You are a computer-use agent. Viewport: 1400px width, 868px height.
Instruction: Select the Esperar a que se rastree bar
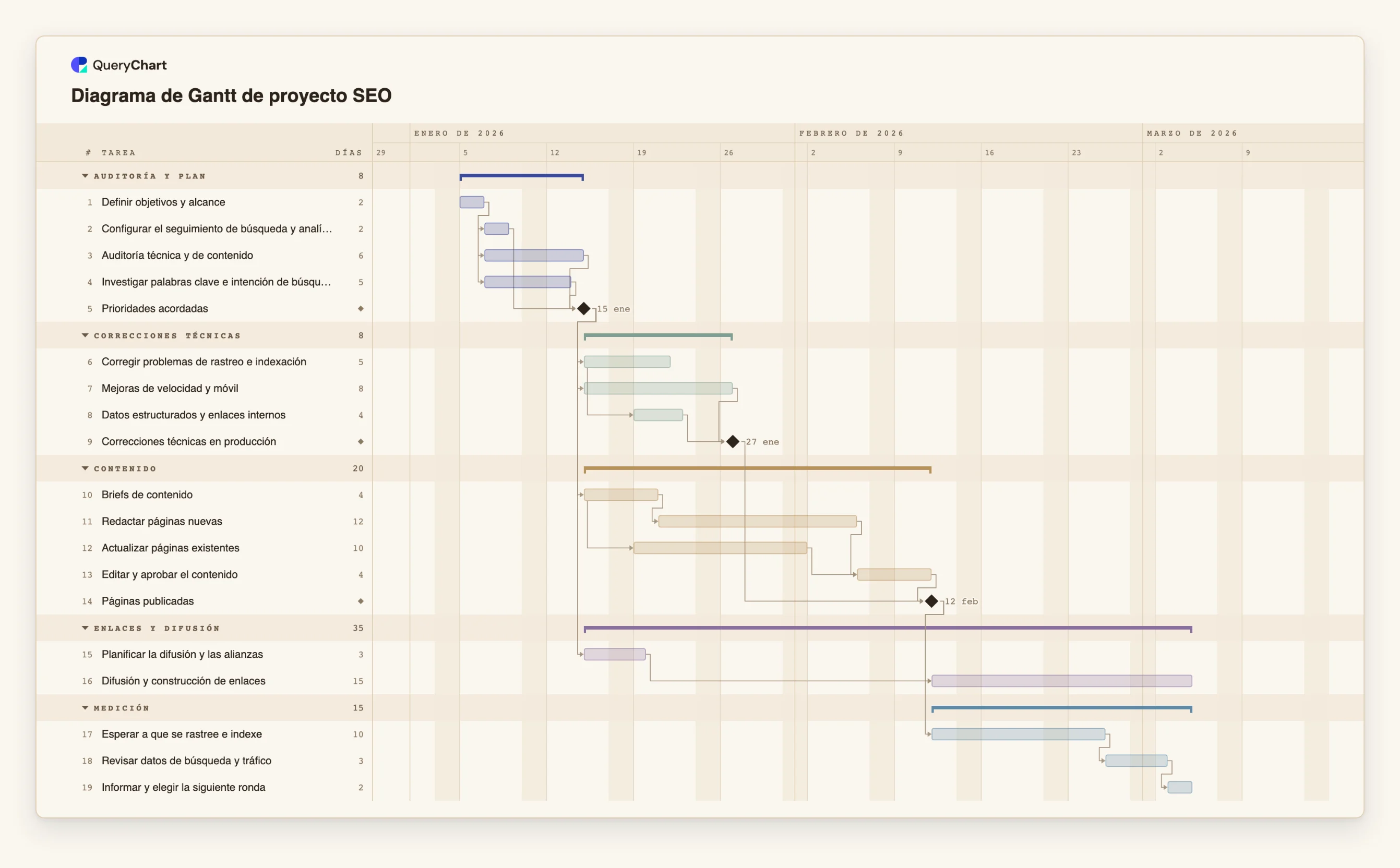coord(1018,734)
